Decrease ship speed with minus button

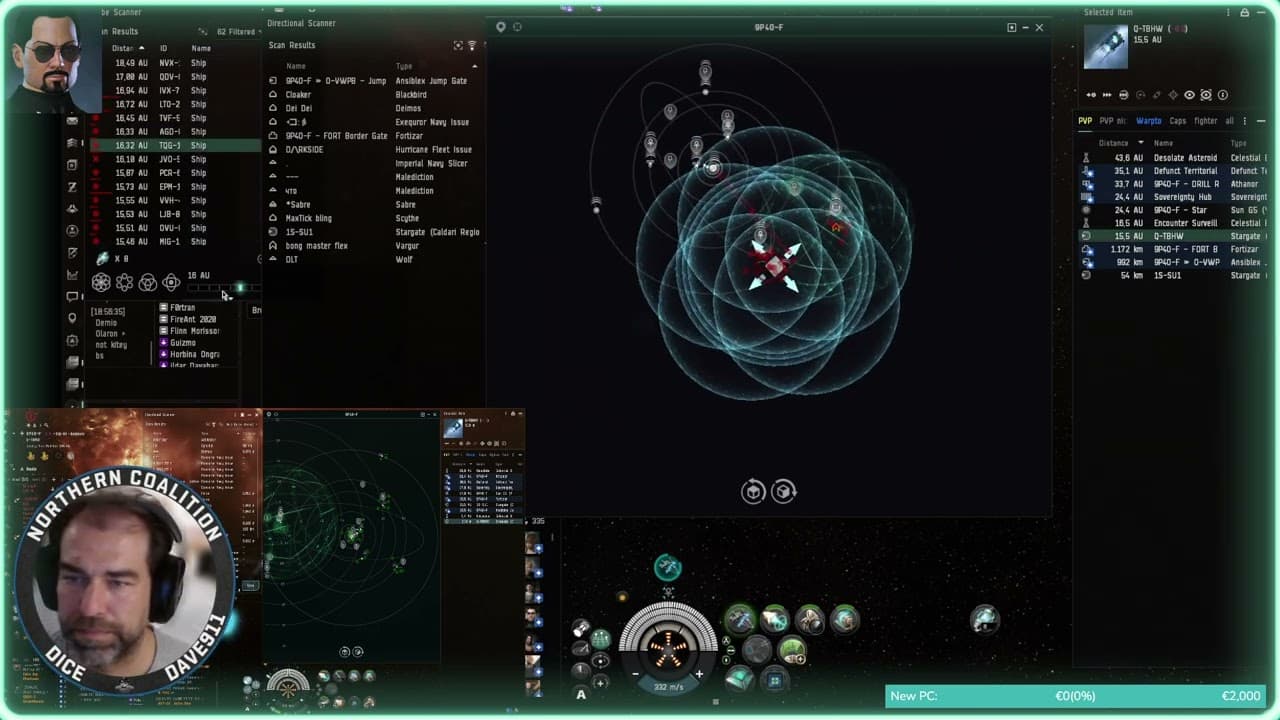point(635,675)
